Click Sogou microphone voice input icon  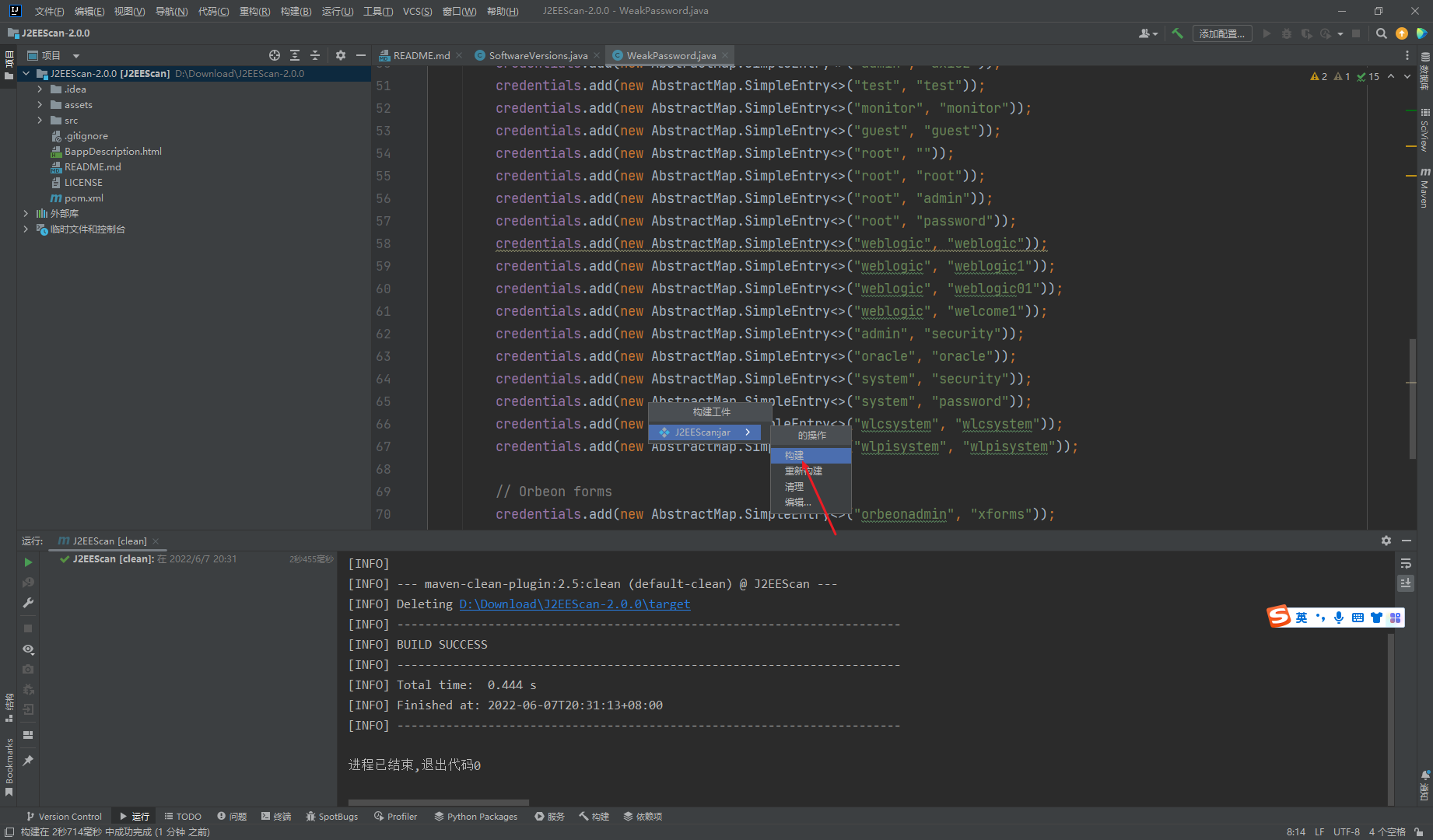pos(1339,618)
